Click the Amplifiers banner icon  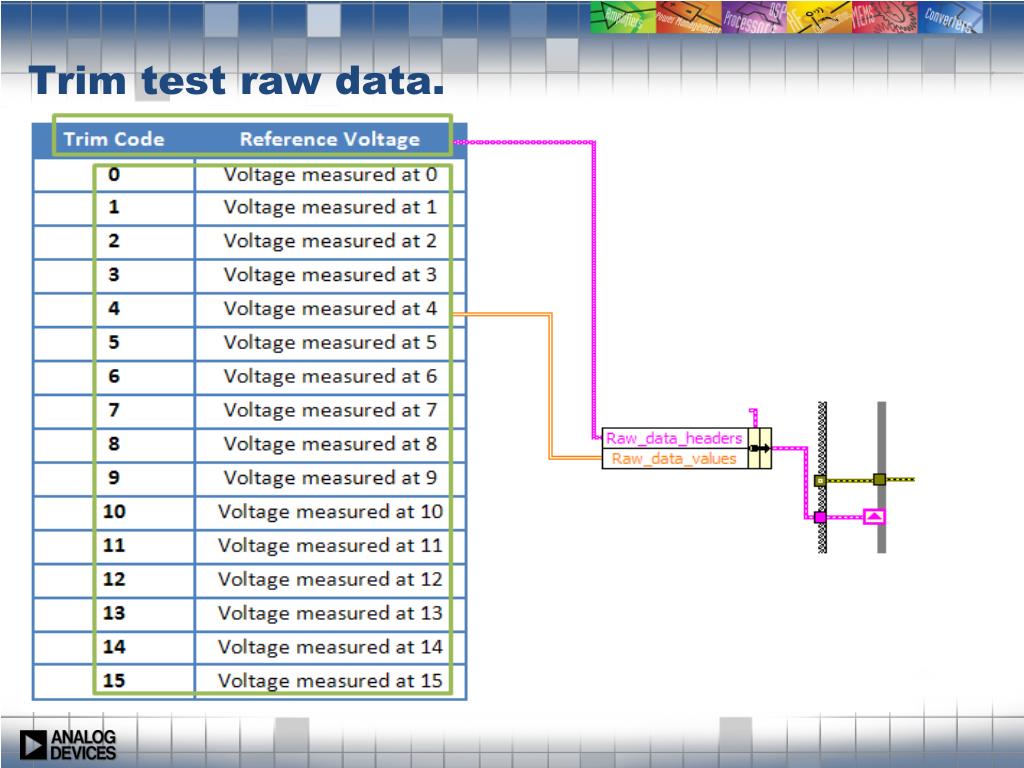[x=623, y=17]
